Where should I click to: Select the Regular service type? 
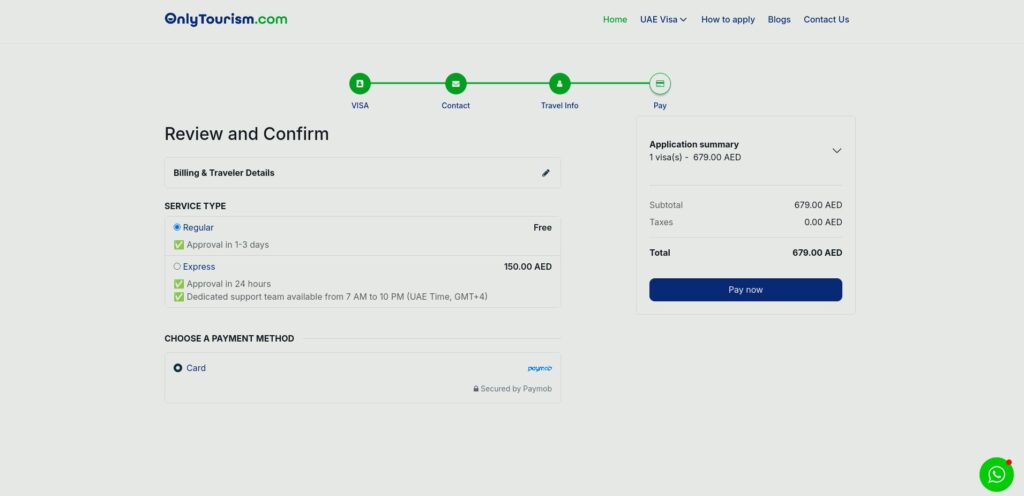[177, 227]
